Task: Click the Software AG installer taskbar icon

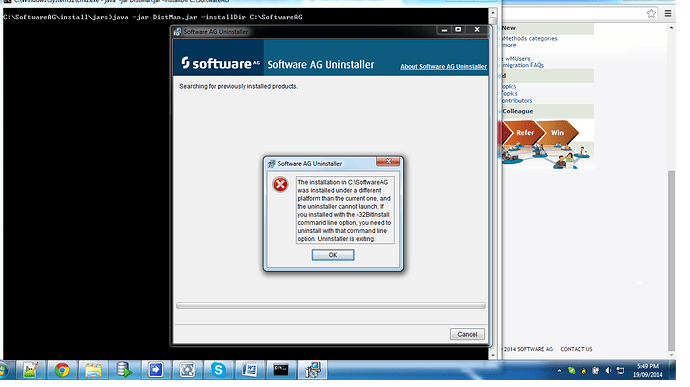Action: (312, 370)
